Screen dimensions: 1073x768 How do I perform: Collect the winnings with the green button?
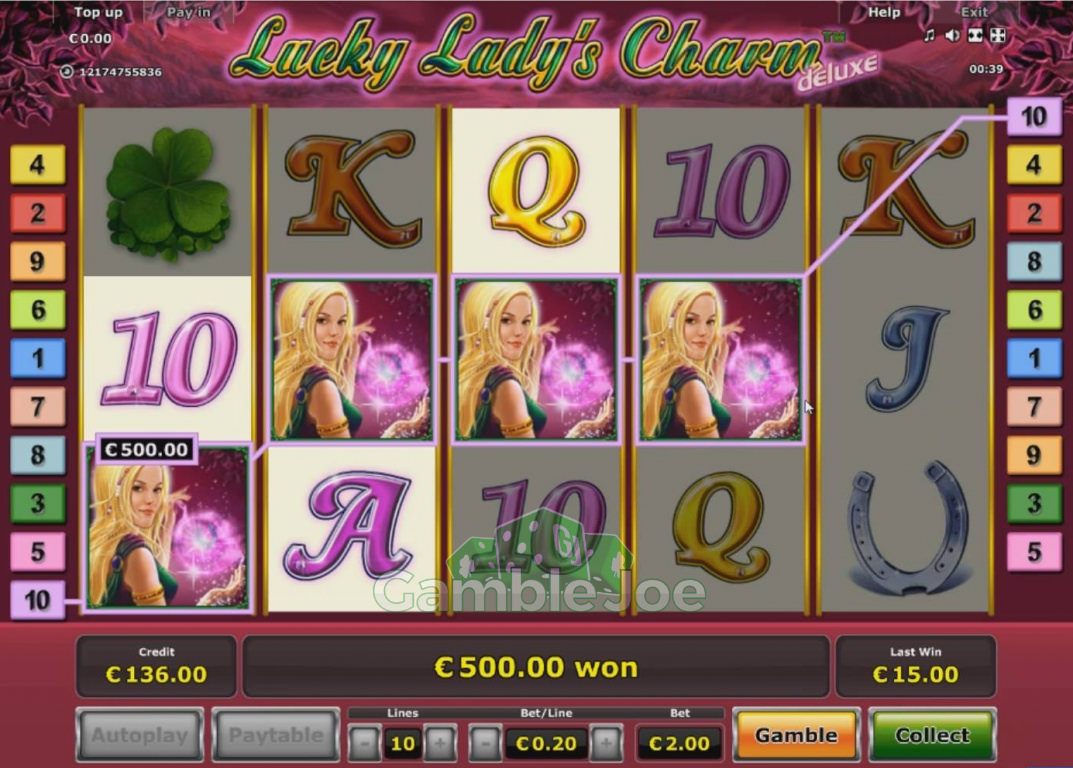932,735
